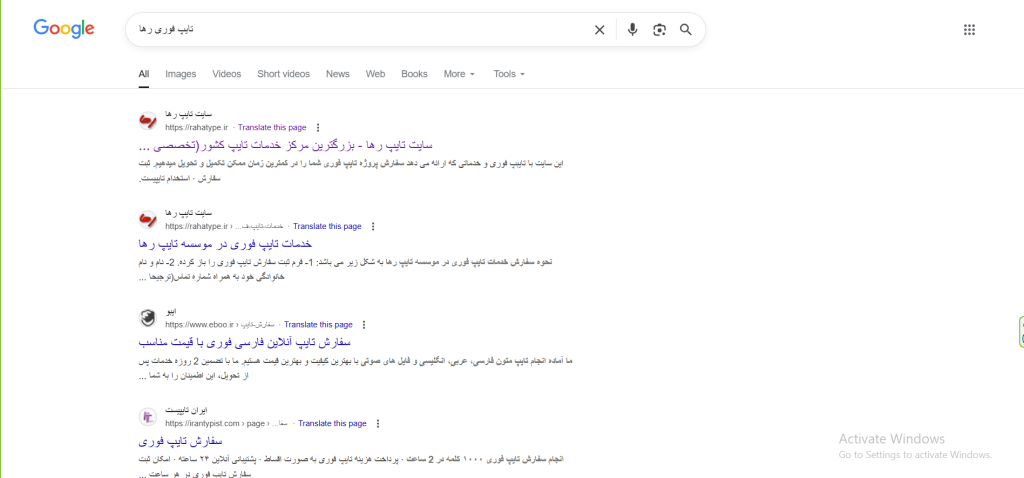Click inside the Google search input field
This screenshot has height=478, width=1024.
(x=360, y=30)
